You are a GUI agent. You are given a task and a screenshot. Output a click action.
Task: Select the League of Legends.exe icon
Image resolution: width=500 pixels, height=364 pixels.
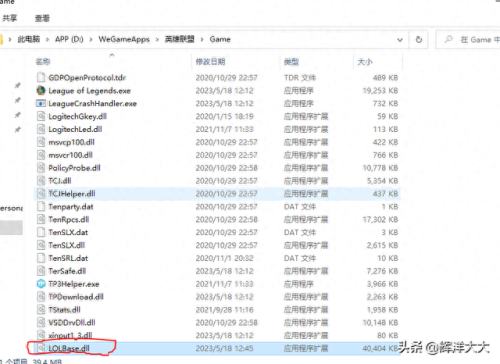41,90
